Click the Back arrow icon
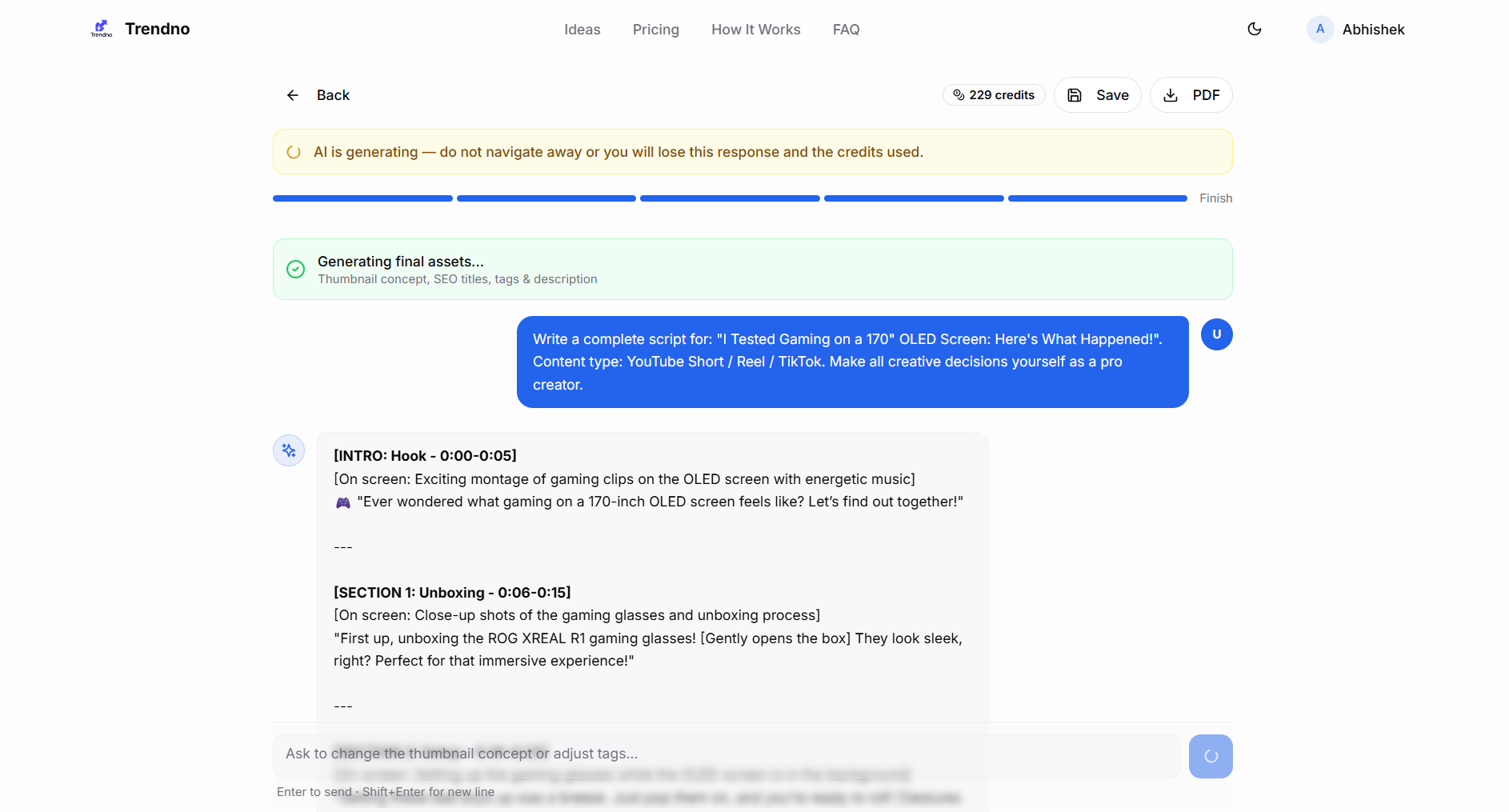Image resolution: width=1509 pixels, height=812 pixels. click(x=293, y=95)
